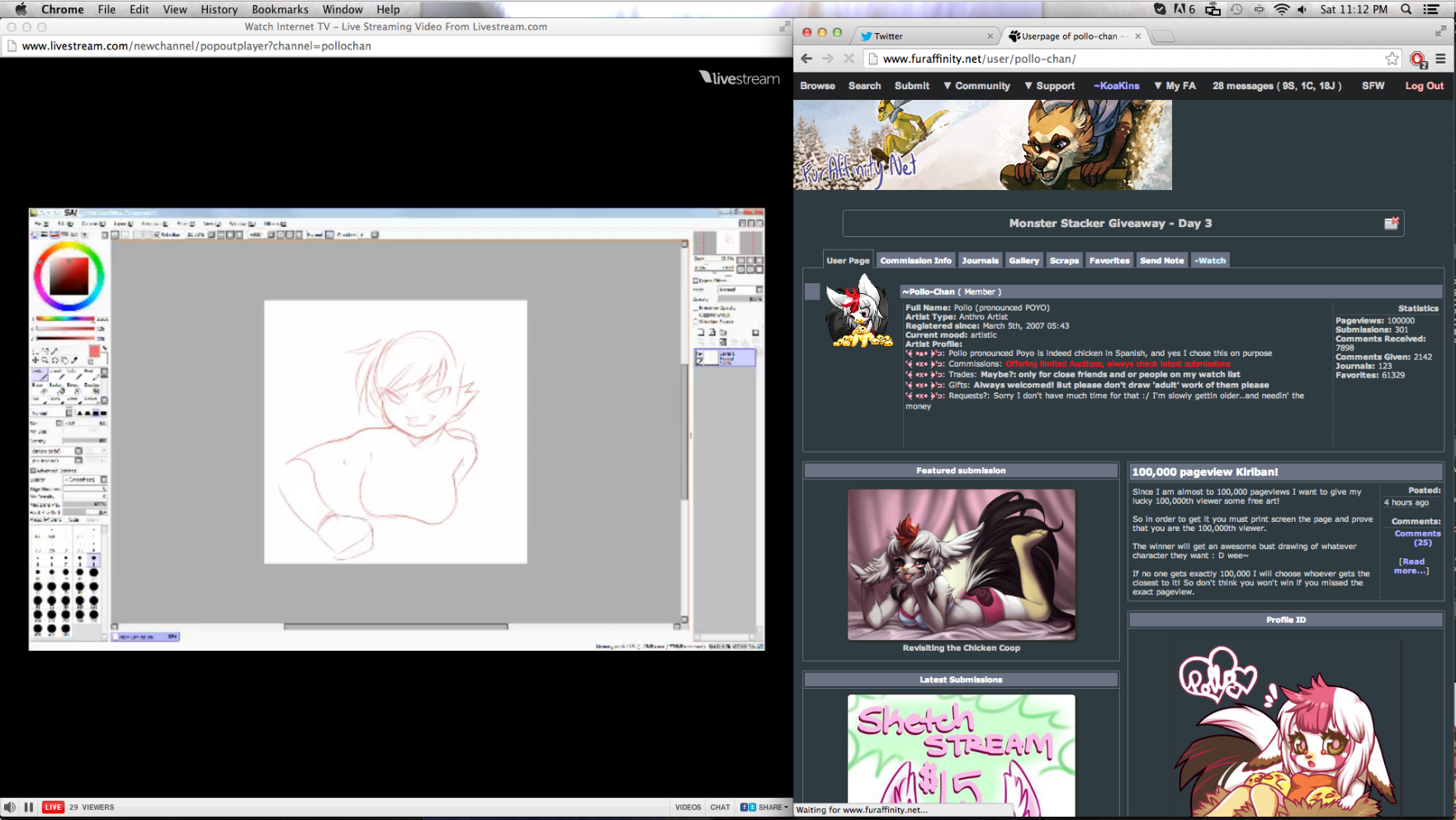1456x820 pixels.
Task: Open the Livestream CHAT panel
Action: pos(720,807)
